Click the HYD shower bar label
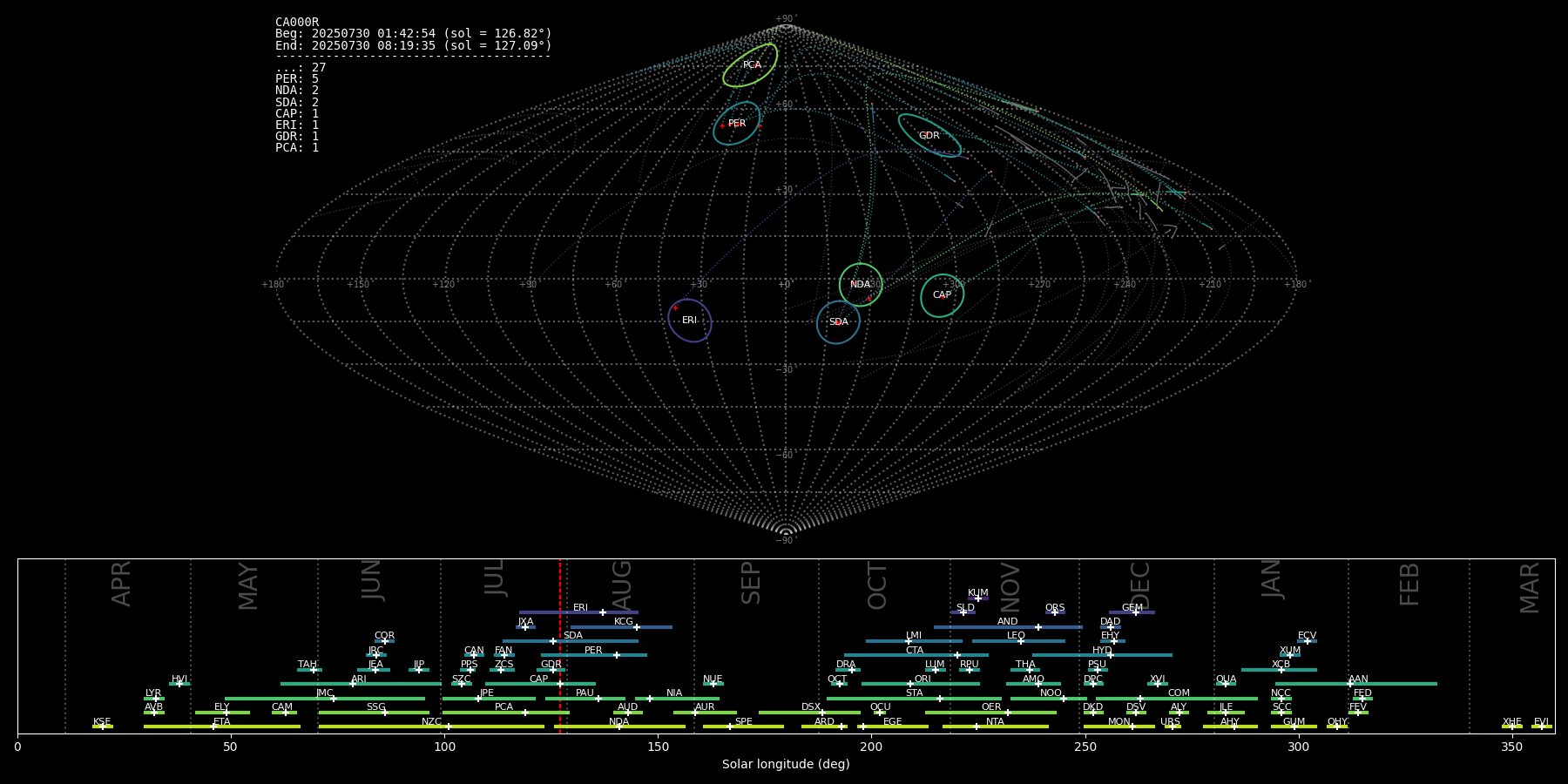Viewport: 1568px width, 784px height. [x=1103, y=651]
